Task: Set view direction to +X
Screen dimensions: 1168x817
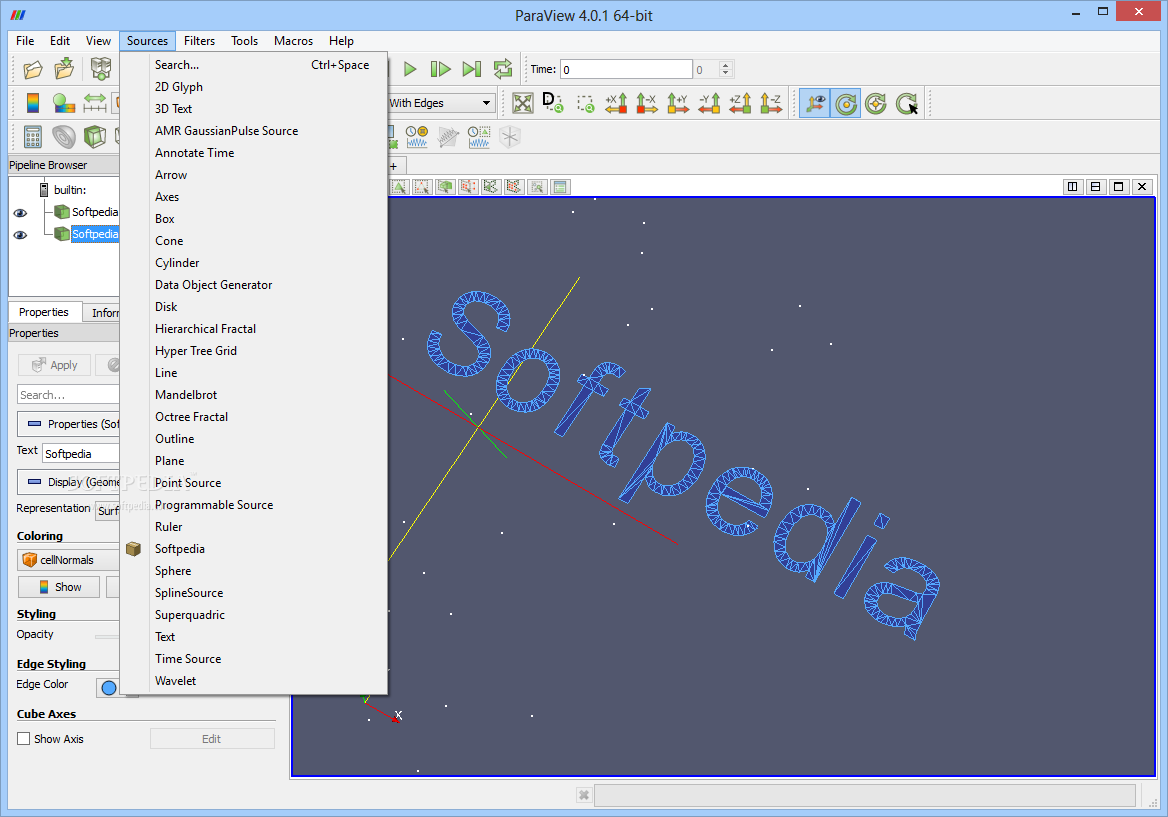Action: (x=616, y=104)
